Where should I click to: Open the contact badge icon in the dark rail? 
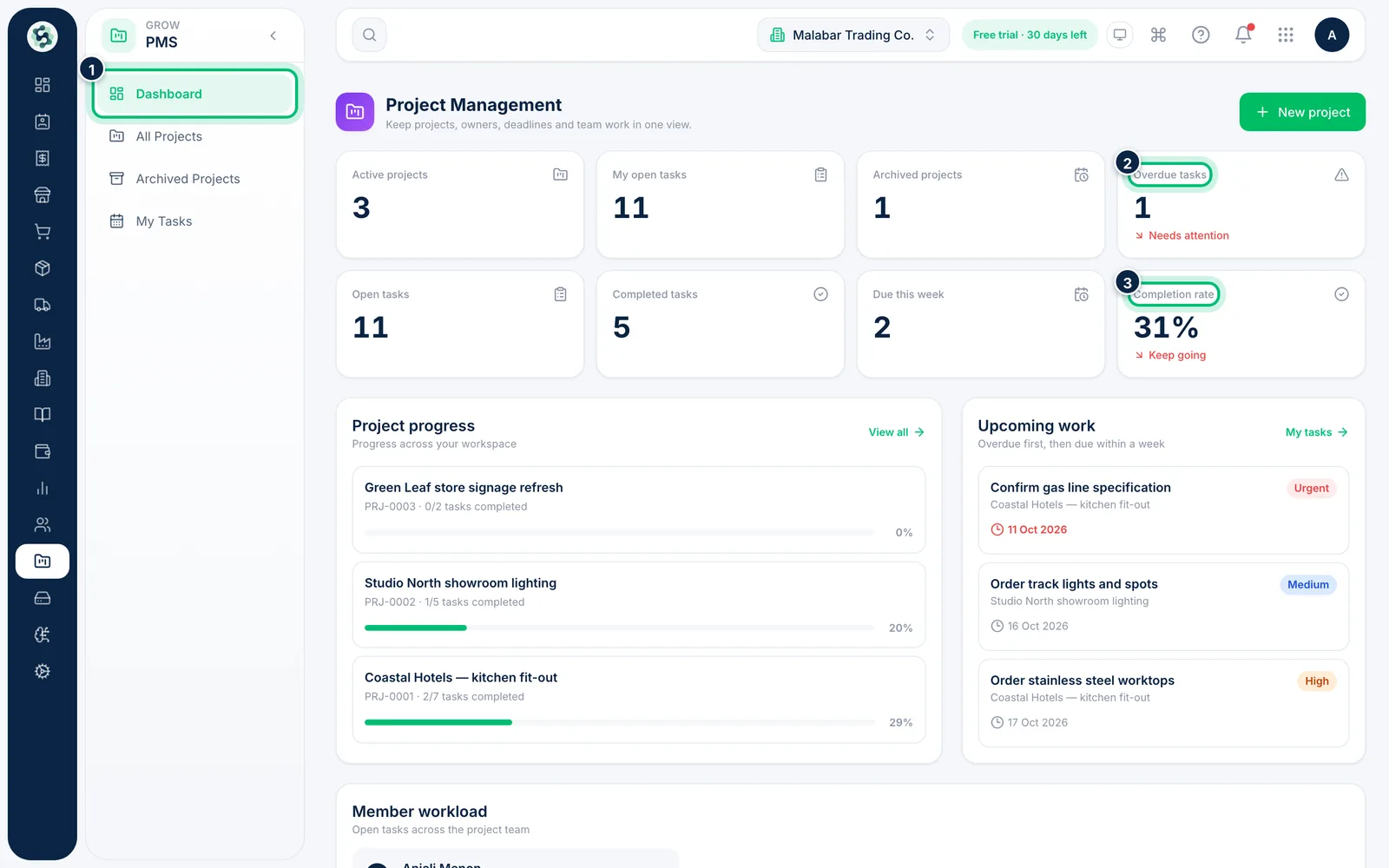point(42,122)
